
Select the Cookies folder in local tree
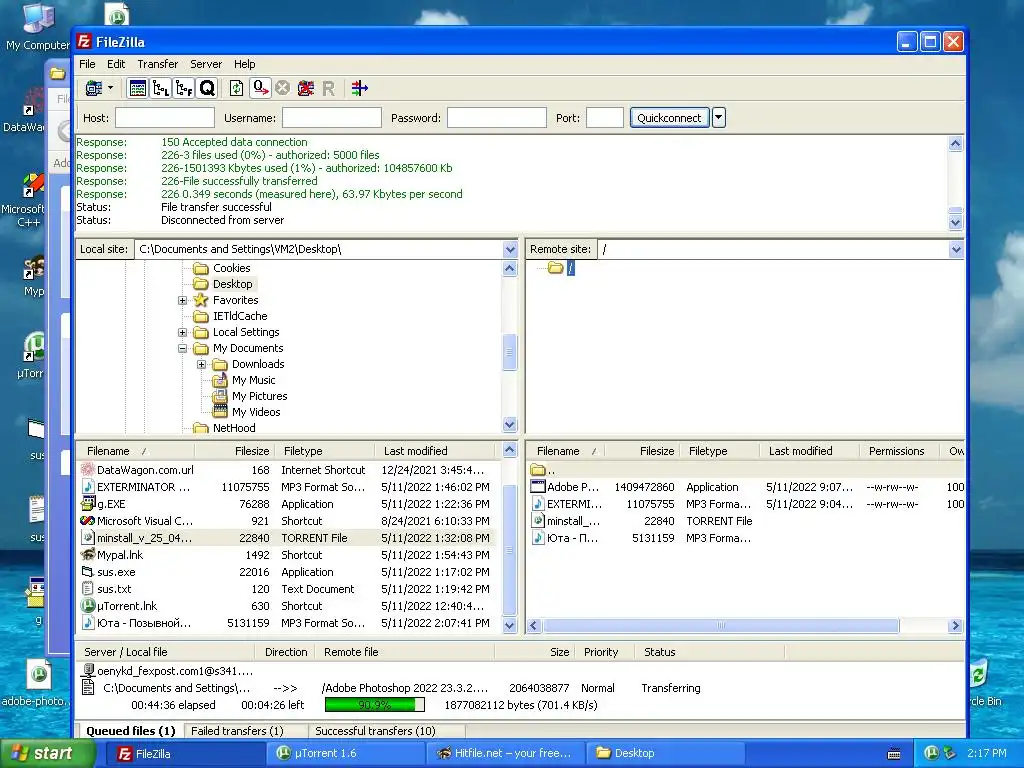click(x=231, y=268)
